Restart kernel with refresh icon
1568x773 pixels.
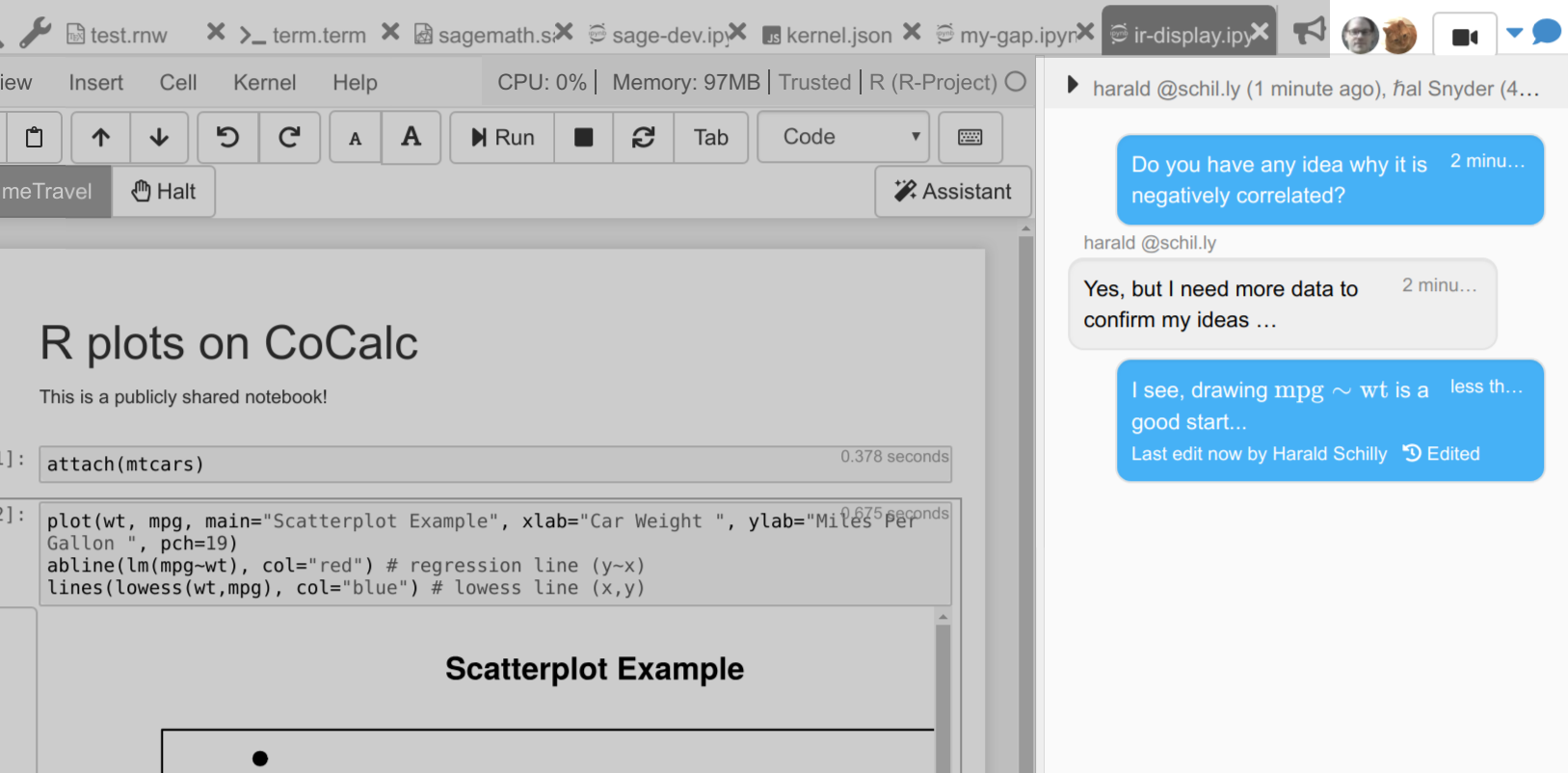(x=643, y=138)
